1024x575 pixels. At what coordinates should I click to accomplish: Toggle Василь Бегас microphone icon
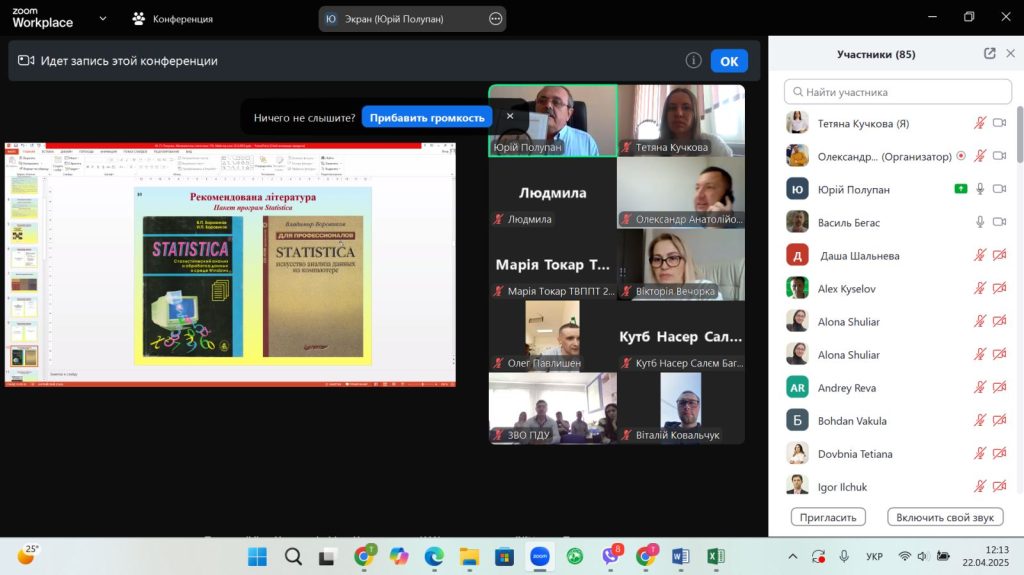coord(980,222)
